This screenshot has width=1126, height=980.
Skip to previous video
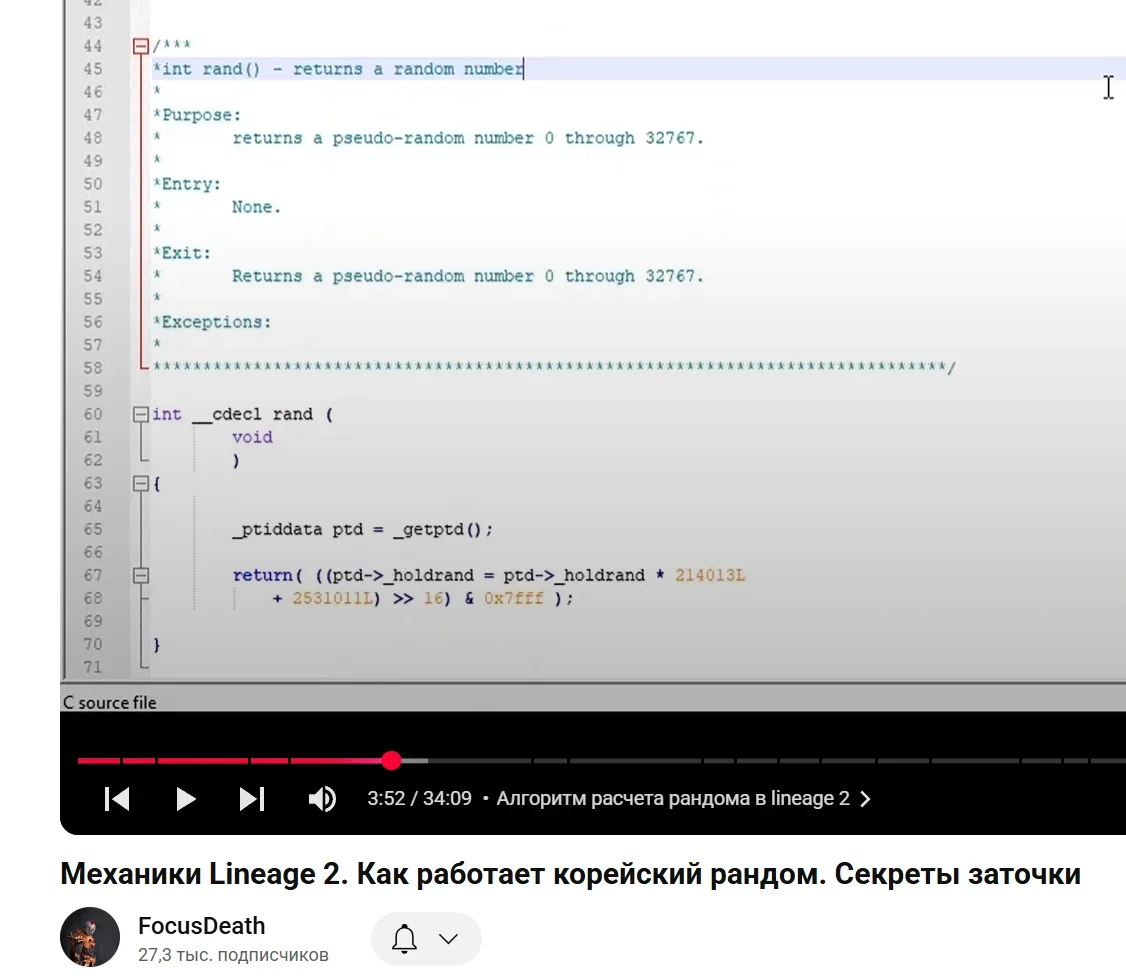(x=117, y=799)
